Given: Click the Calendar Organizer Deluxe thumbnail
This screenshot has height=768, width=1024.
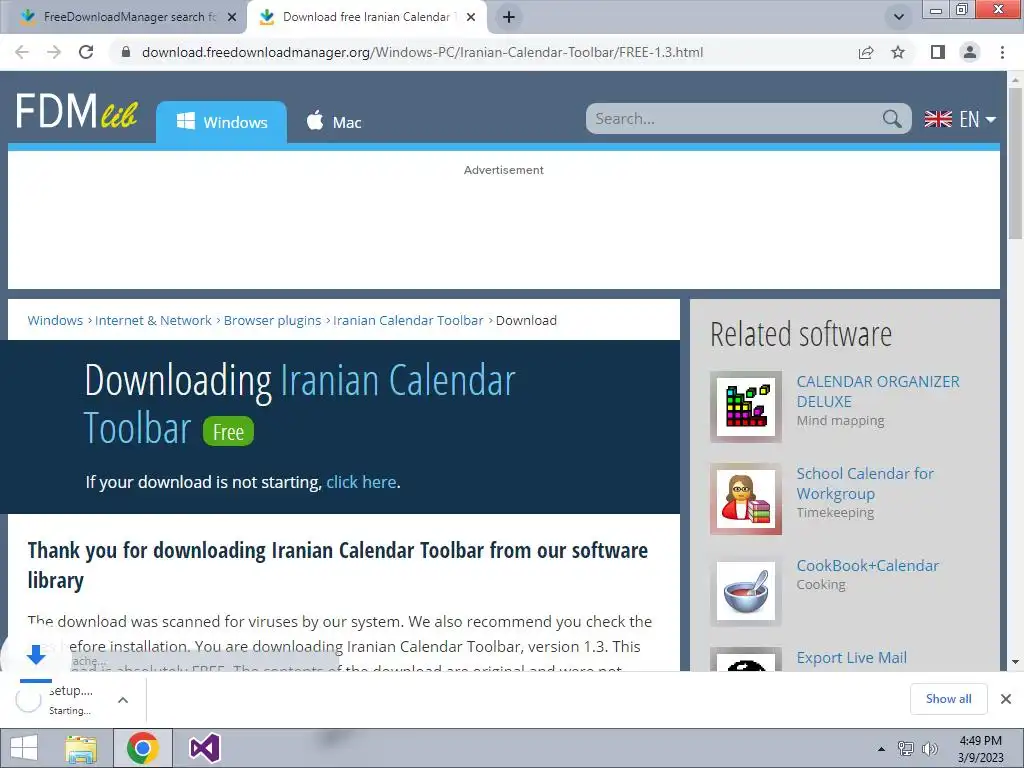Looking at the screenshot, I should coord(746,407).
